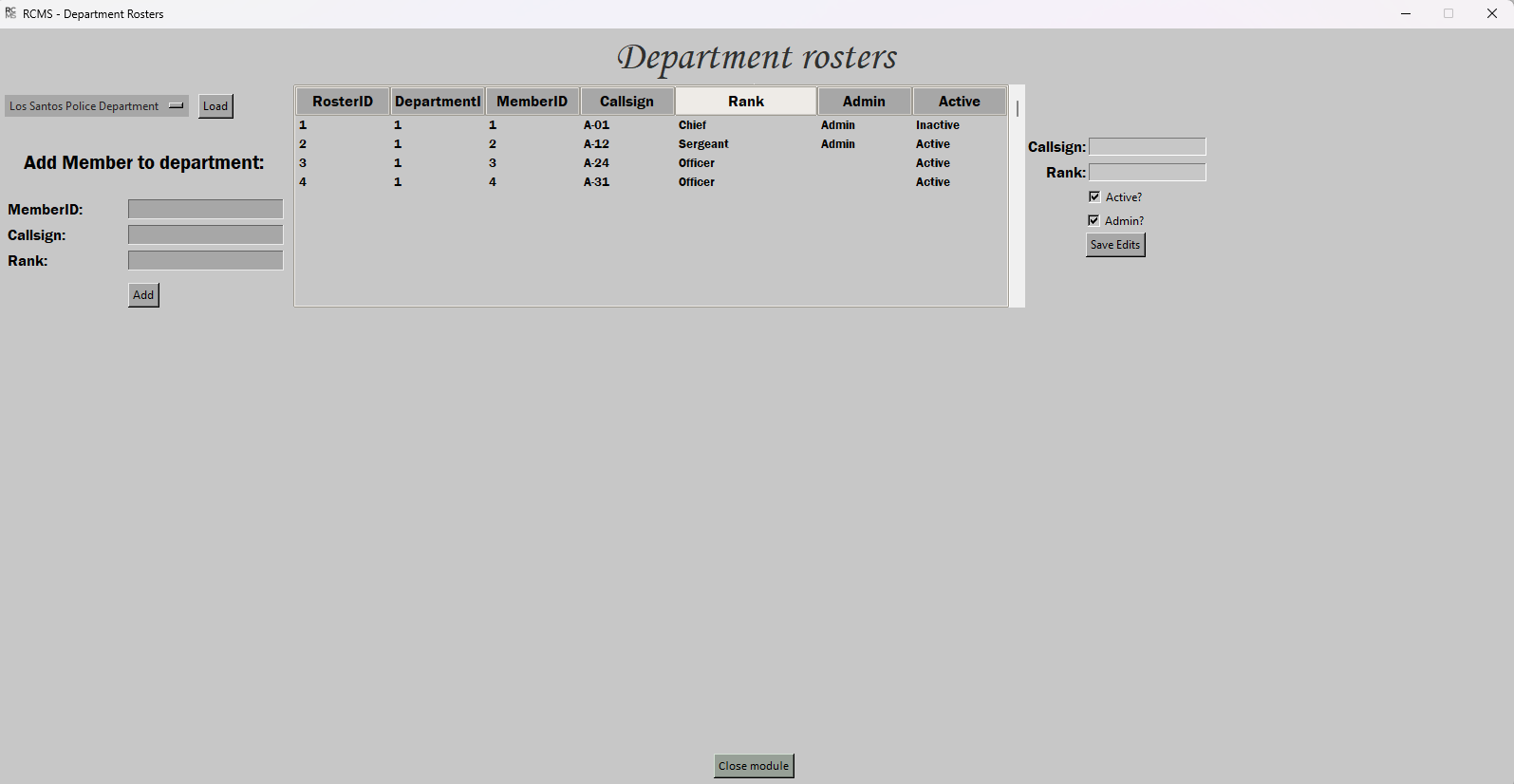Click the Add member button

(x=143, y=295)
